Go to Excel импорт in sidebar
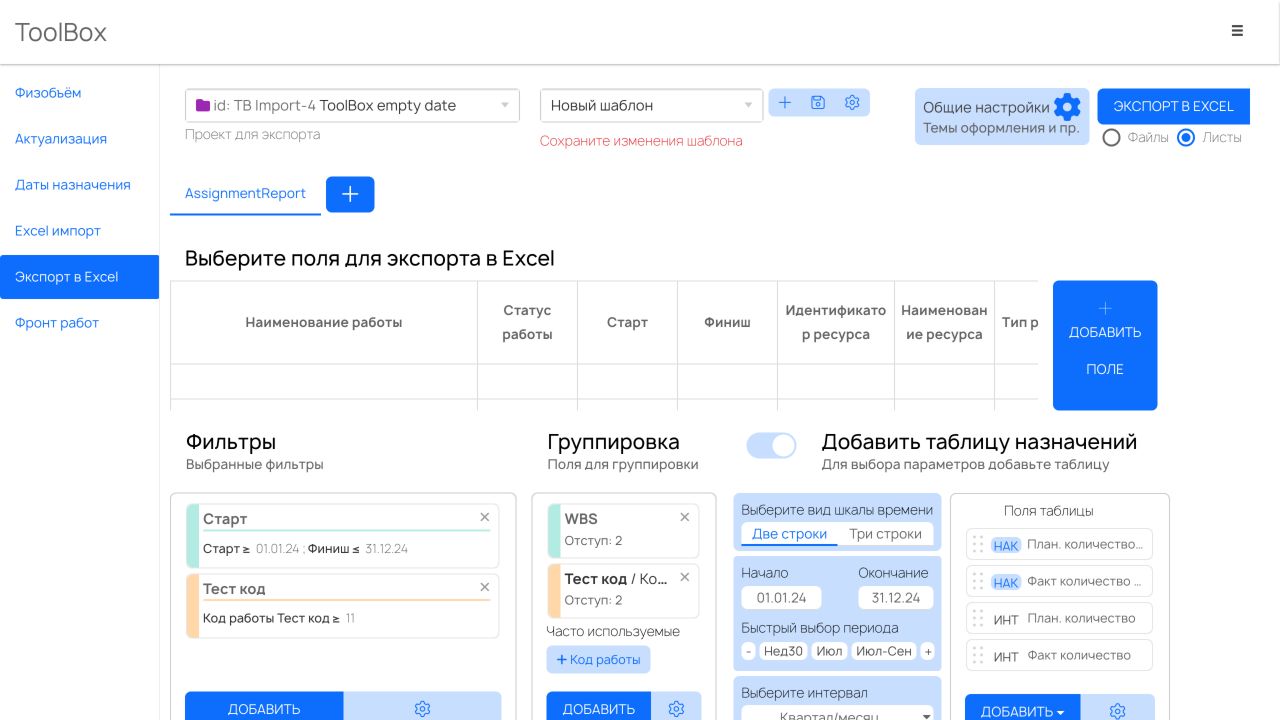 (58, 231)
